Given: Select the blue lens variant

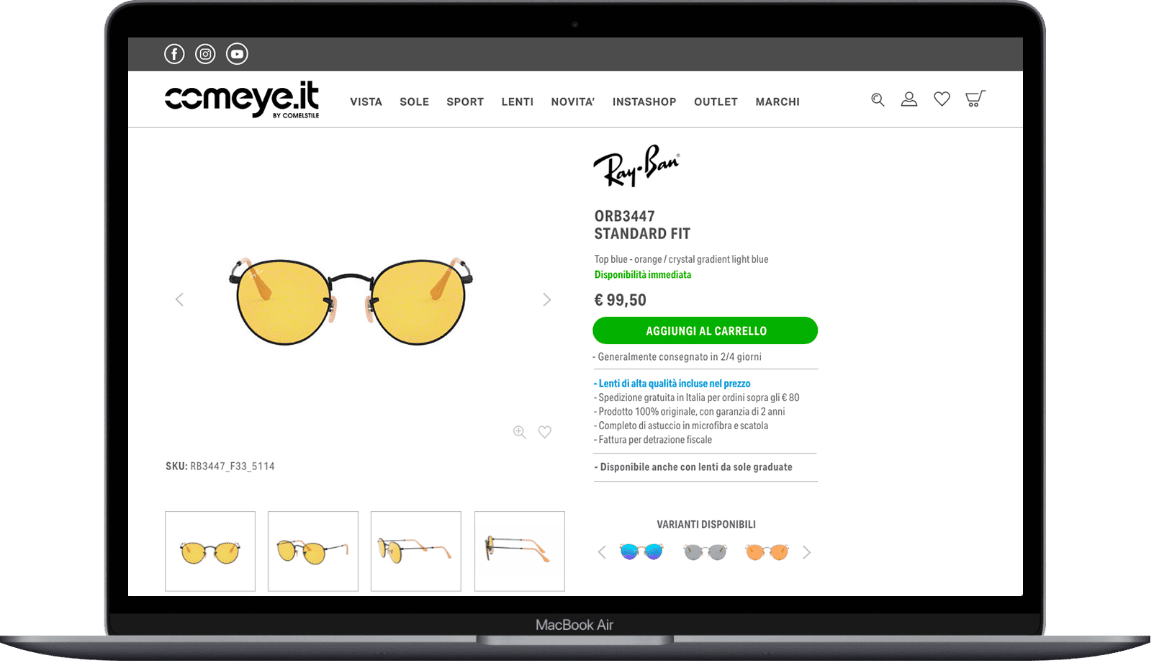Looking at the screenshot, I should click(x=642, y=552).
